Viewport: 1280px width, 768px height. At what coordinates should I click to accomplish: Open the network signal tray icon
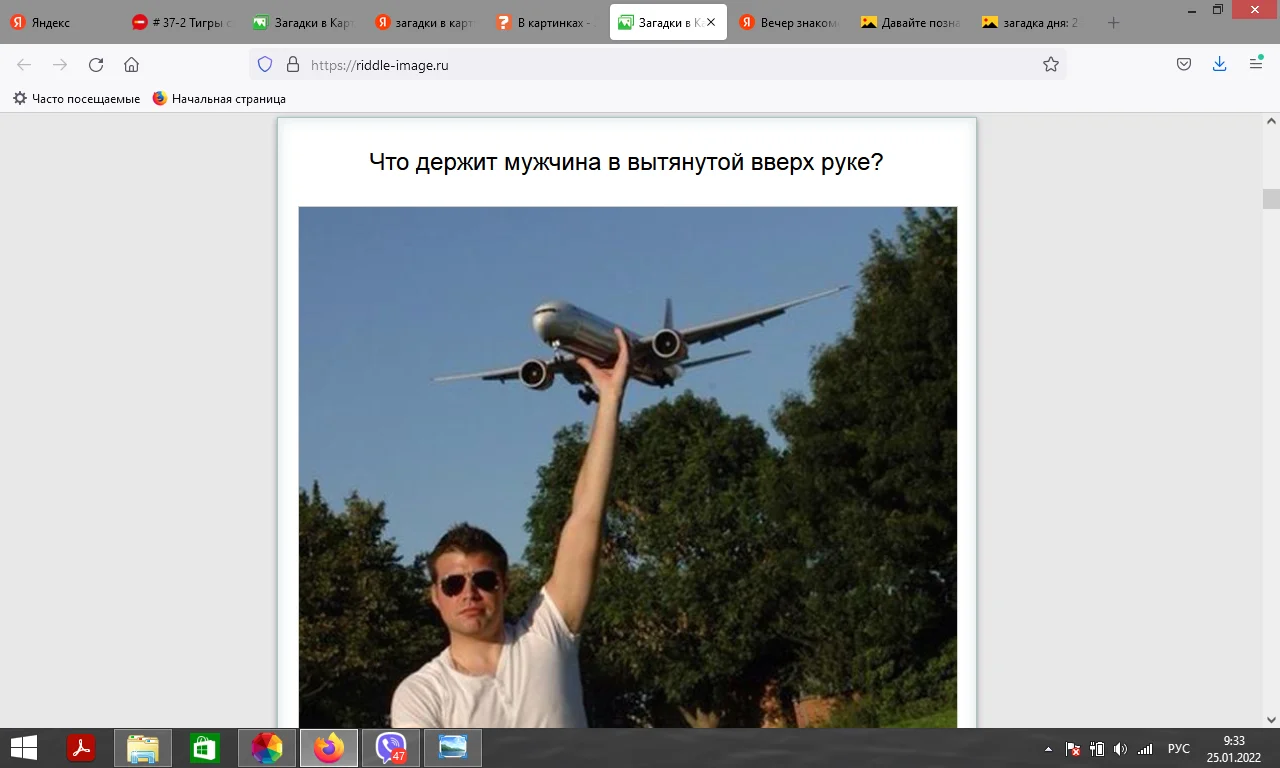click(x=1145, y=749)
